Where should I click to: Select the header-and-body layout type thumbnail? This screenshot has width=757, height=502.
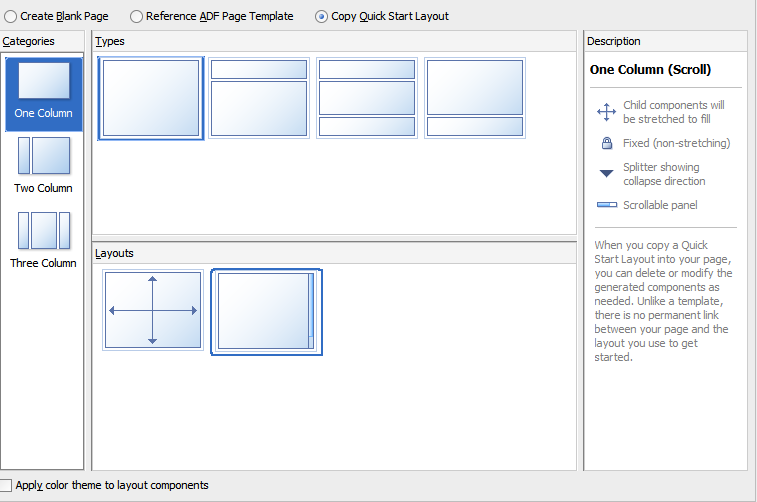[259, 98]
